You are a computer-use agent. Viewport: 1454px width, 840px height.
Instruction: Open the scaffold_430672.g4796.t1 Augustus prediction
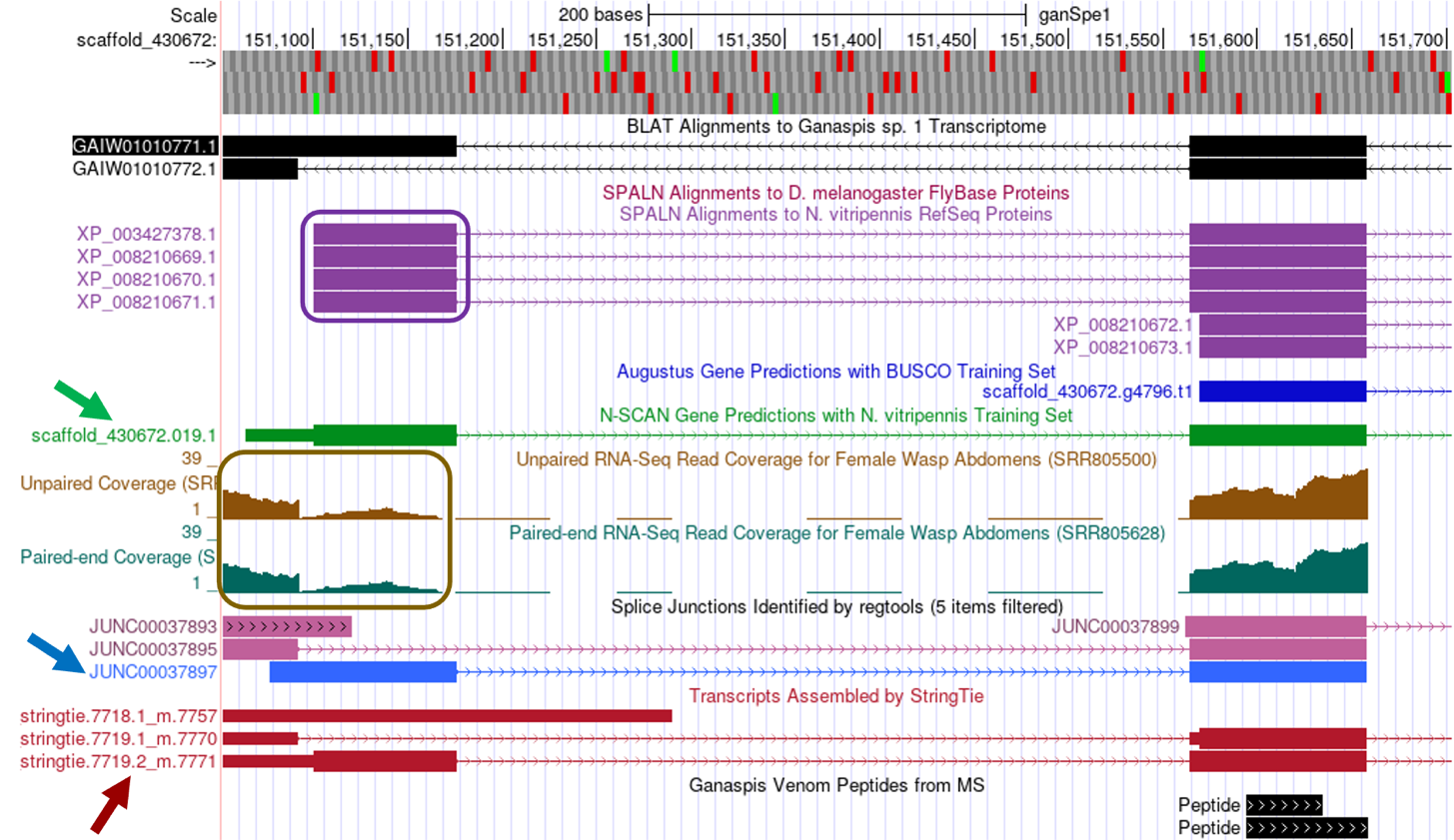click(1087, 392)
